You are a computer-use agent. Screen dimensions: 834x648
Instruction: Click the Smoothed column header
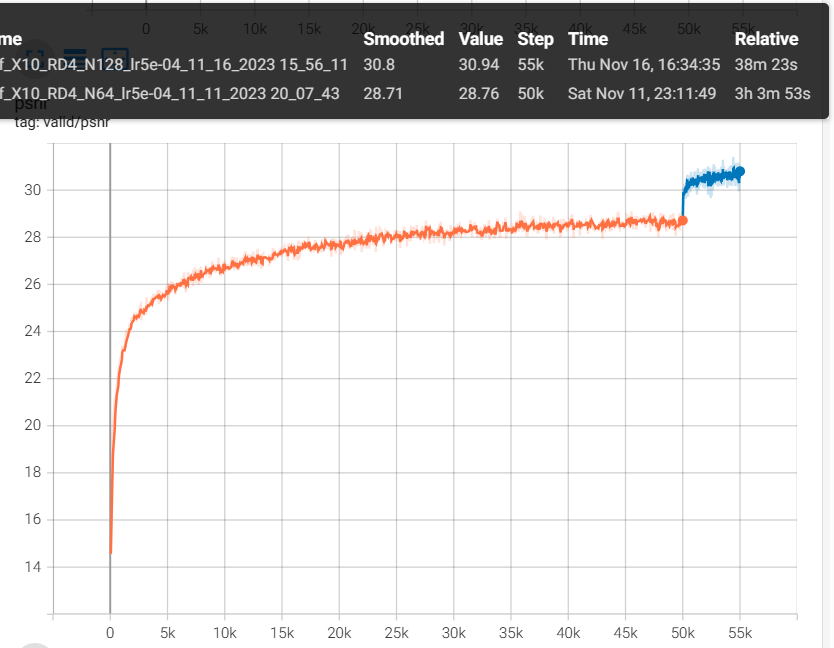point(403,39)
